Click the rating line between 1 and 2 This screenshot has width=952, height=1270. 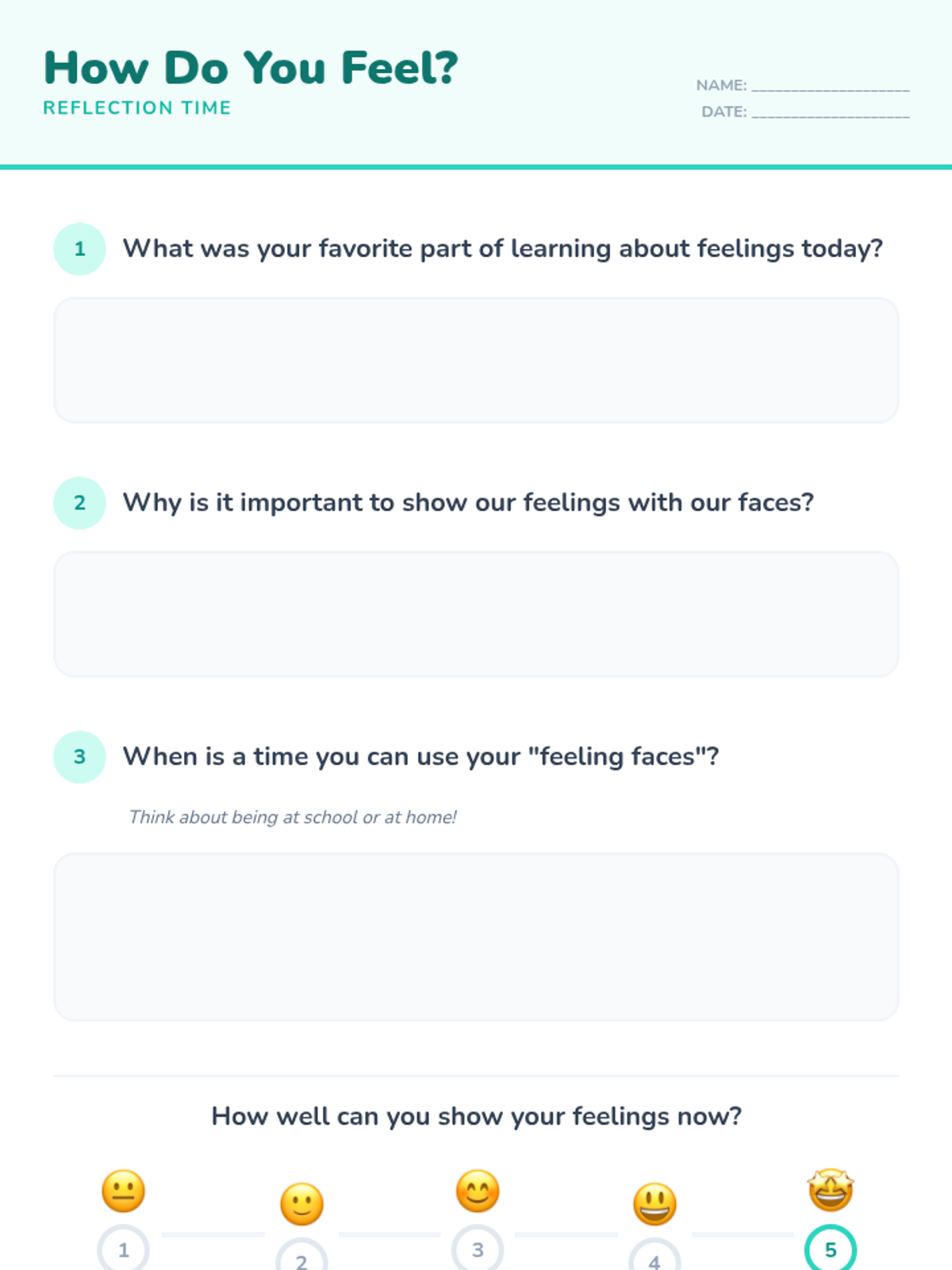[213, 1235]
